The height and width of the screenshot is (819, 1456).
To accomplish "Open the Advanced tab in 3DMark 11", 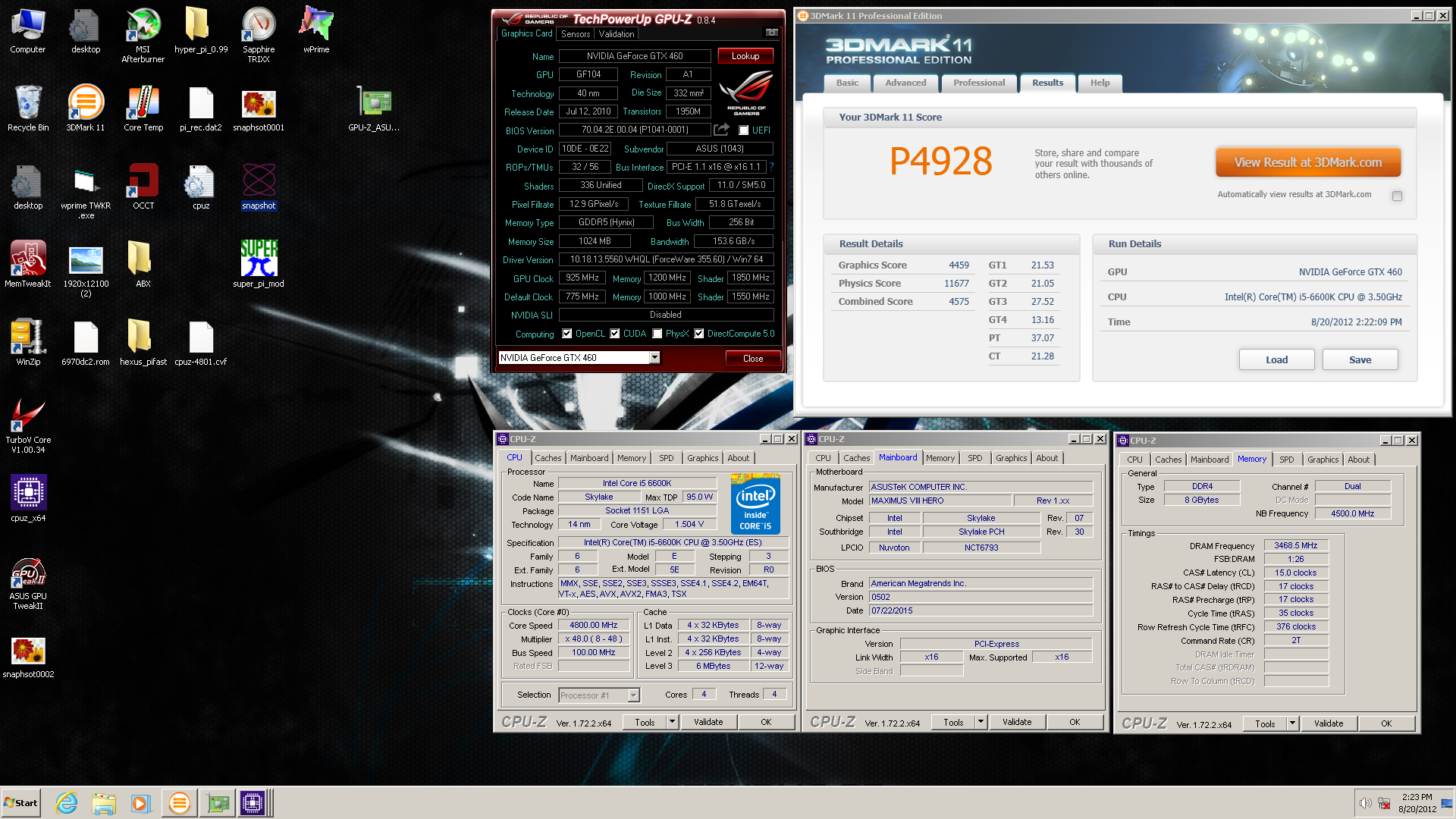I will 905,83.
